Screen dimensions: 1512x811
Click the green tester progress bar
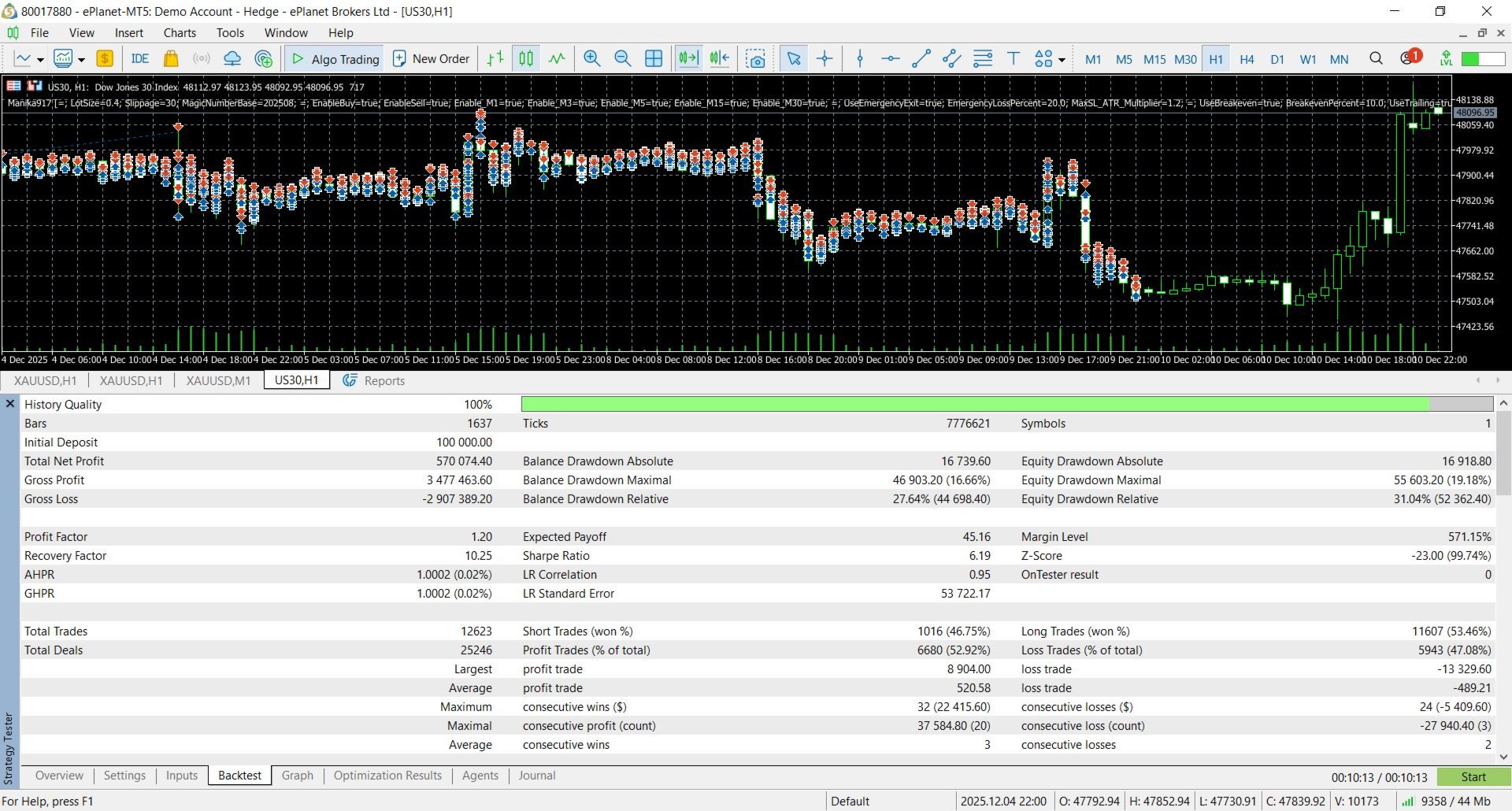975,404
